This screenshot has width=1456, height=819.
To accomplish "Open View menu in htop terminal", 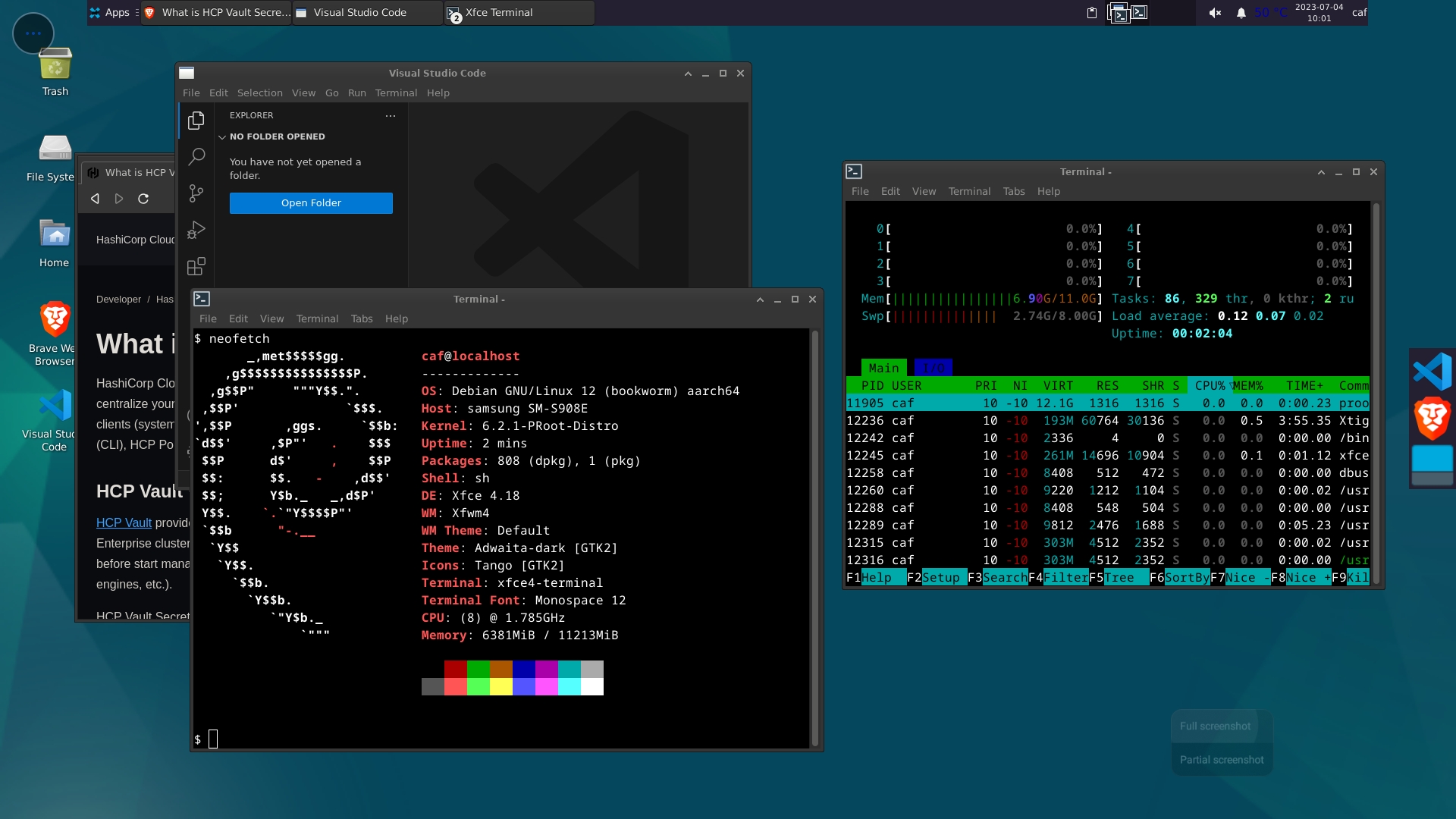I will pos(924,192).
